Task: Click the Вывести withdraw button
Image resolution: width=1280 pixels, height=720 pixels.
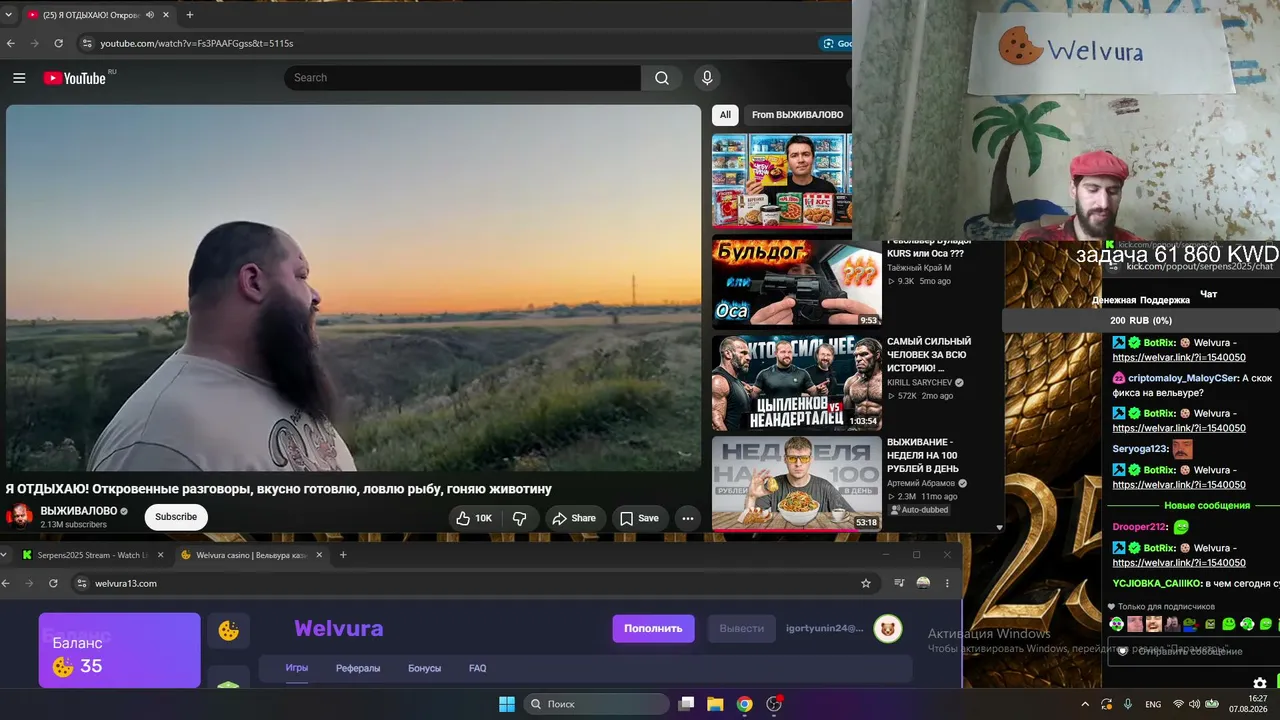Action: click(x=742, y=628)
